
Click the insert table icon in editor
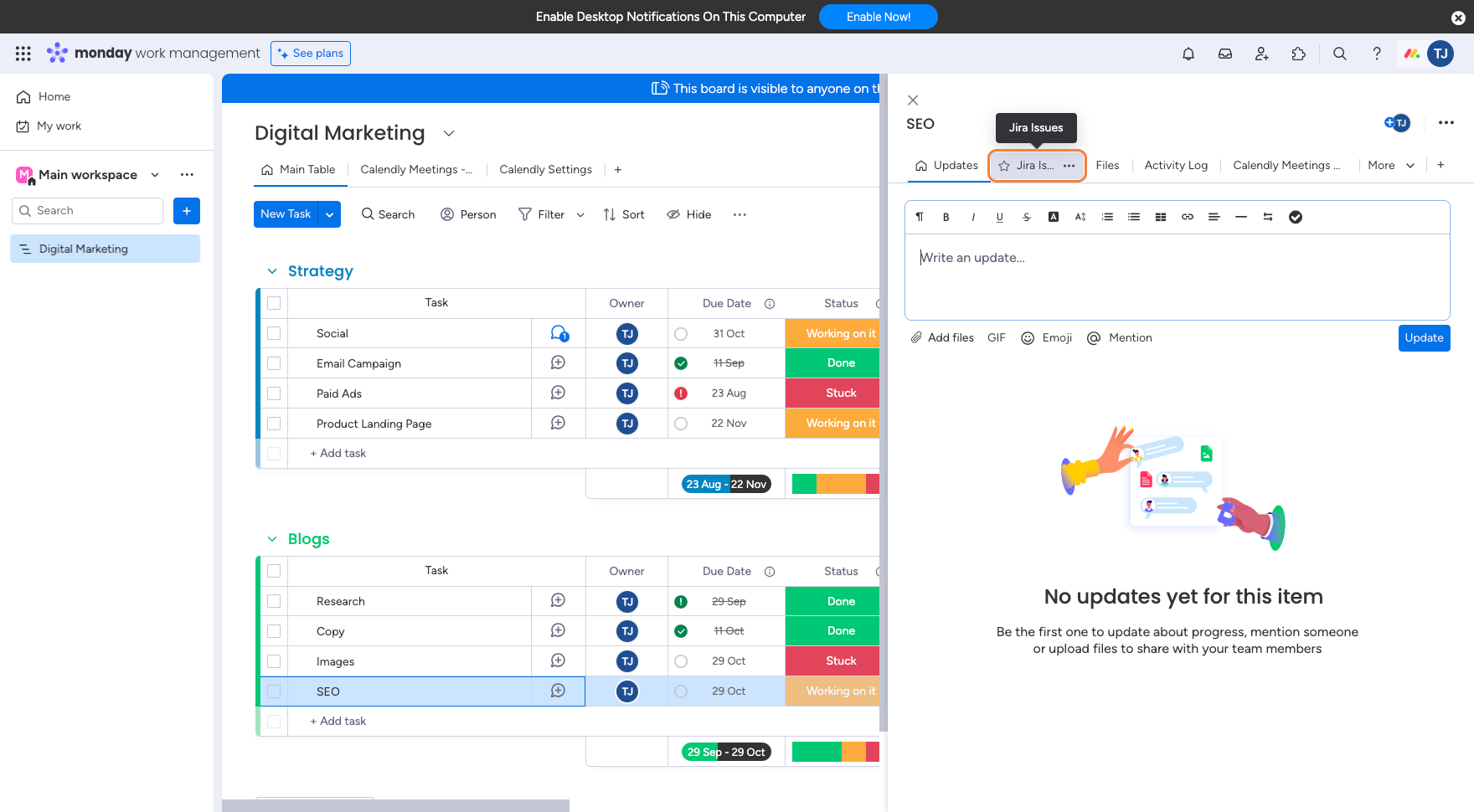(1160, 217)
